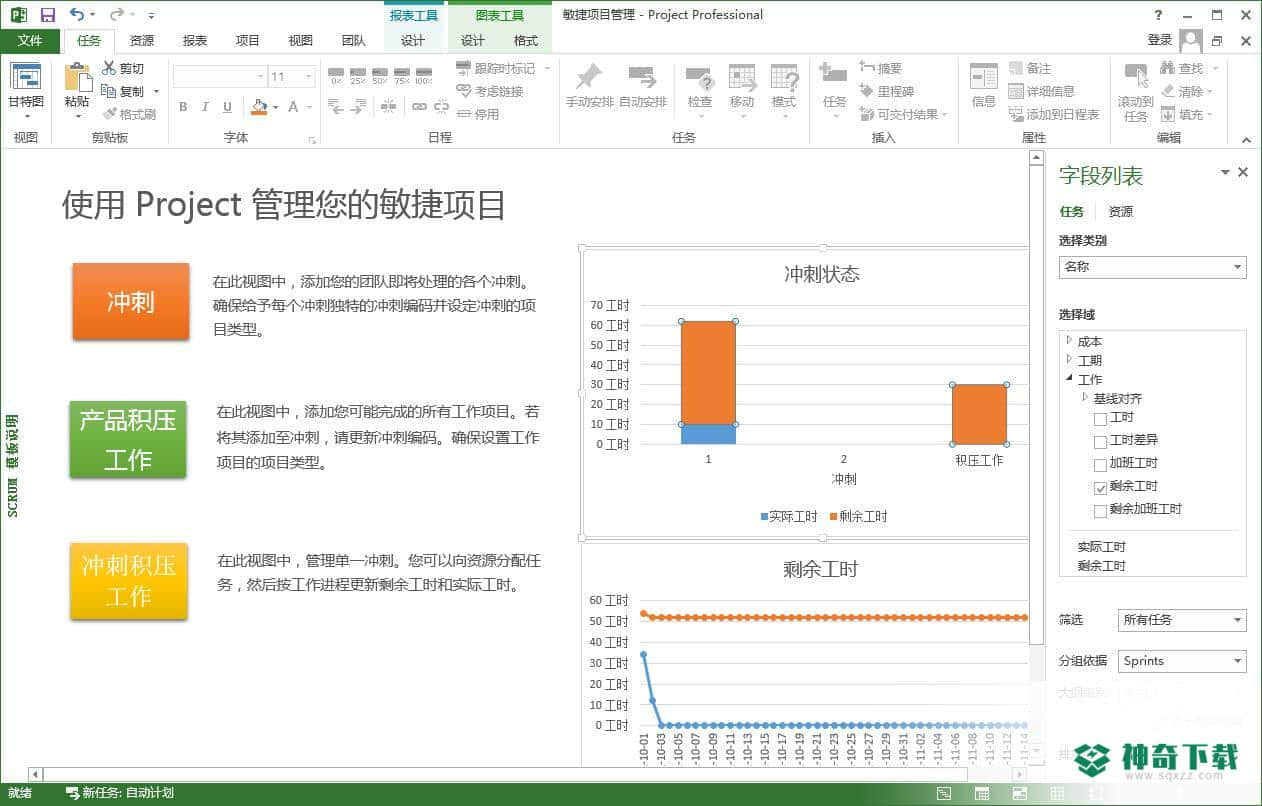The width and height of the screenshot is (1262, 806).
Task: Switch to the 报表 ribbon tab
Action: pos(195,41)
